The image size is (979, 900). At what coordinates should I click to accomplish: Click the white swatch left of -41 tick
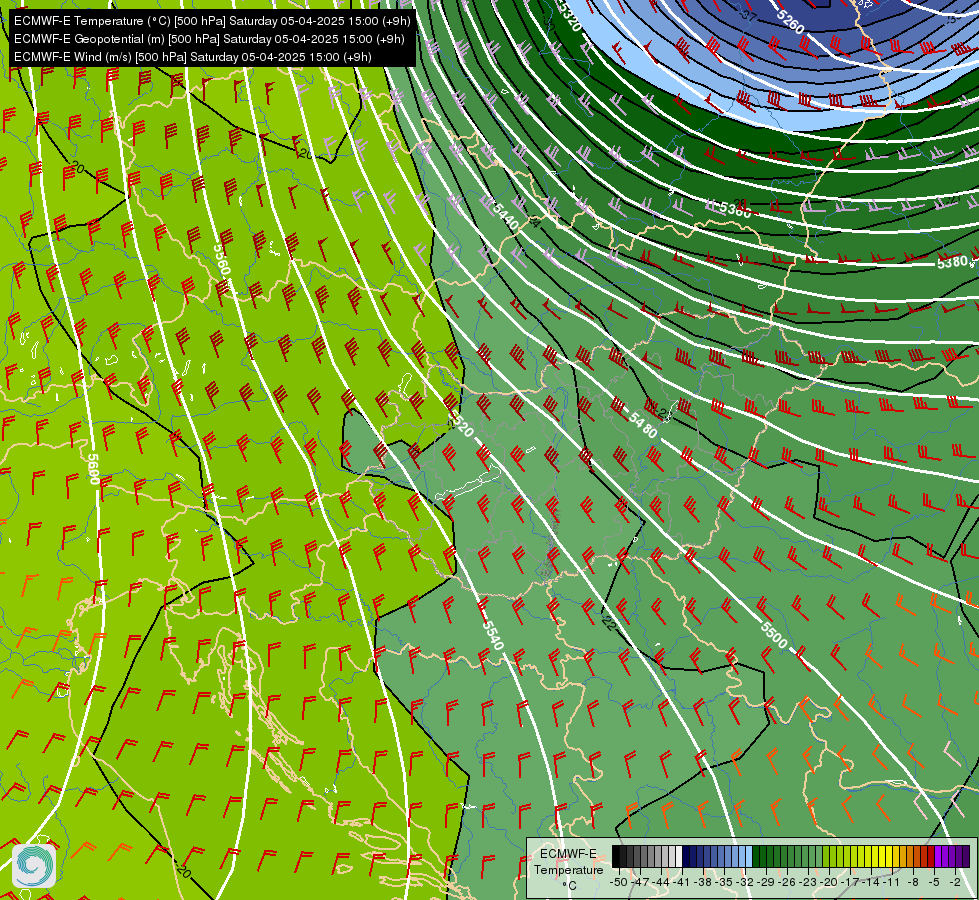[x=679, y=856]
